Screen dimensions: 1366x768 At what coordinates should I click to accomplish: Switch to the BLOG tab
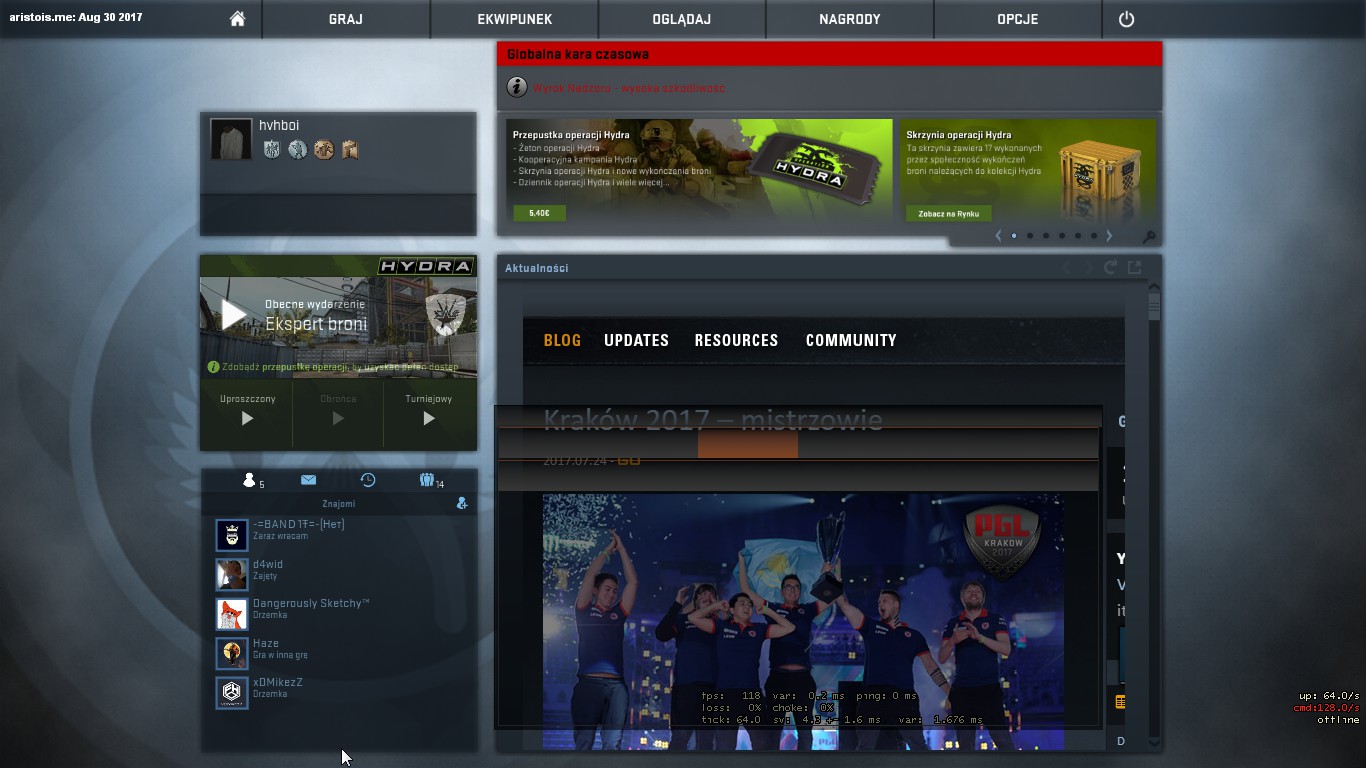coord(562,340)
